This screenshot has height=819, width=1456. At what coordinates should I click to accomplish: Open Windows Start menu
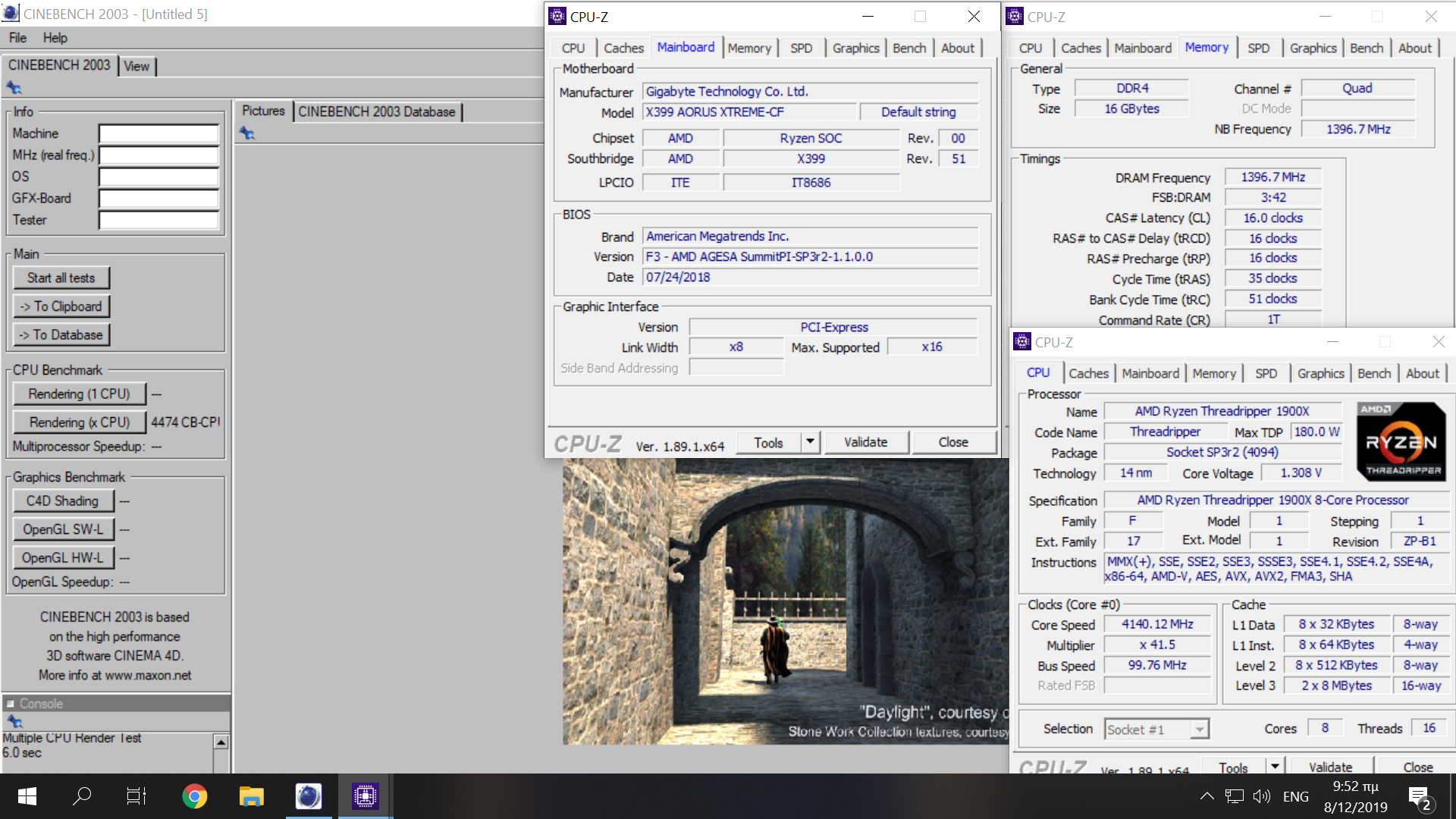(x=27, y=796)
